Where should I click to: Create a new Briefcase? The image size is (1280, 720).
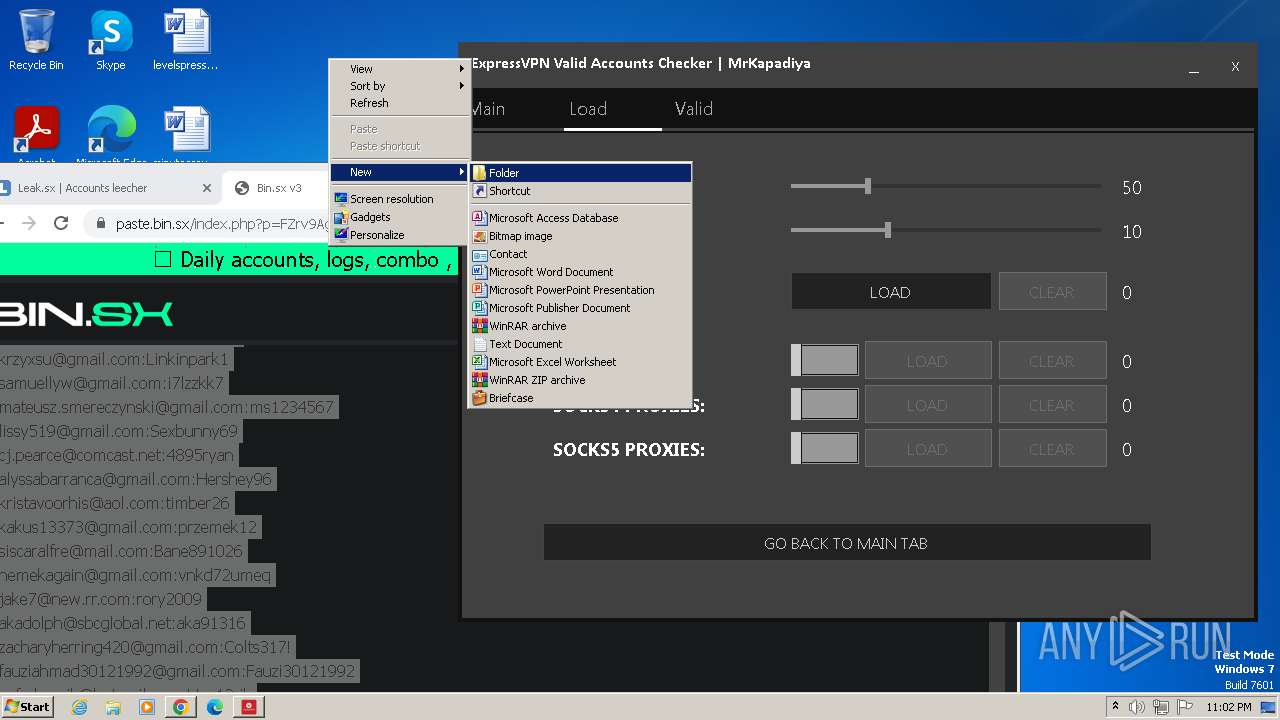click(x=580, y=398)
